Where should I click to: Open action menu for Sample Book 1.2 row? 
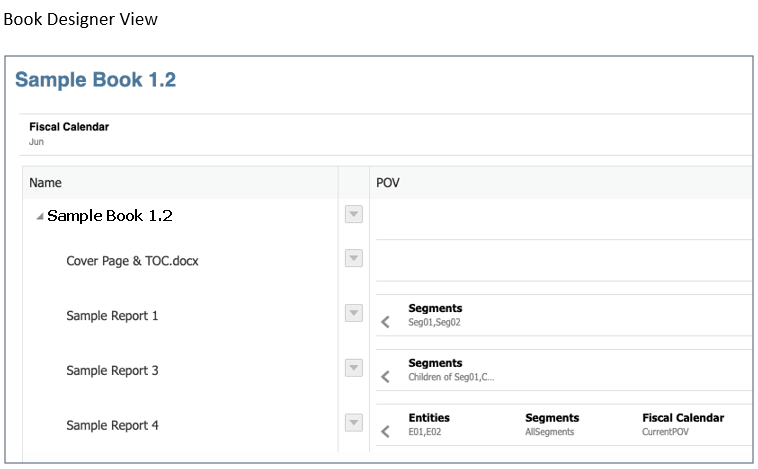point(353,214)
